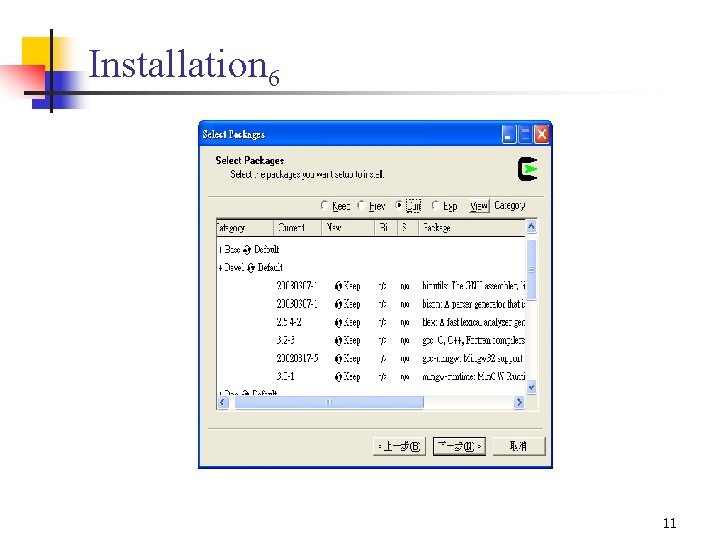720x540 pixels.
Task: Click the back button (上一步)
Action: tap(399, 446)
